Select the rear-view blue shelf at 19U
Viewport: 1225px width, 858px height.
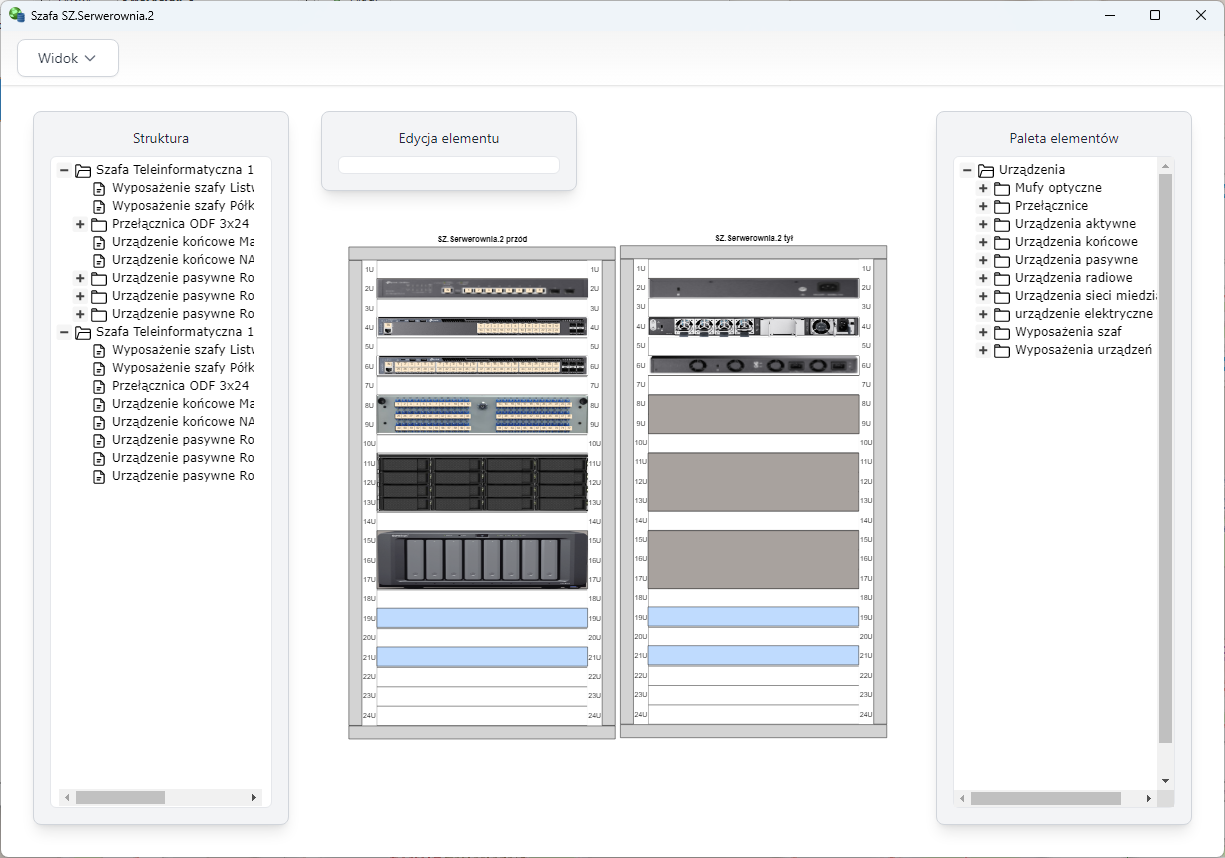click(x=753, y=617)
